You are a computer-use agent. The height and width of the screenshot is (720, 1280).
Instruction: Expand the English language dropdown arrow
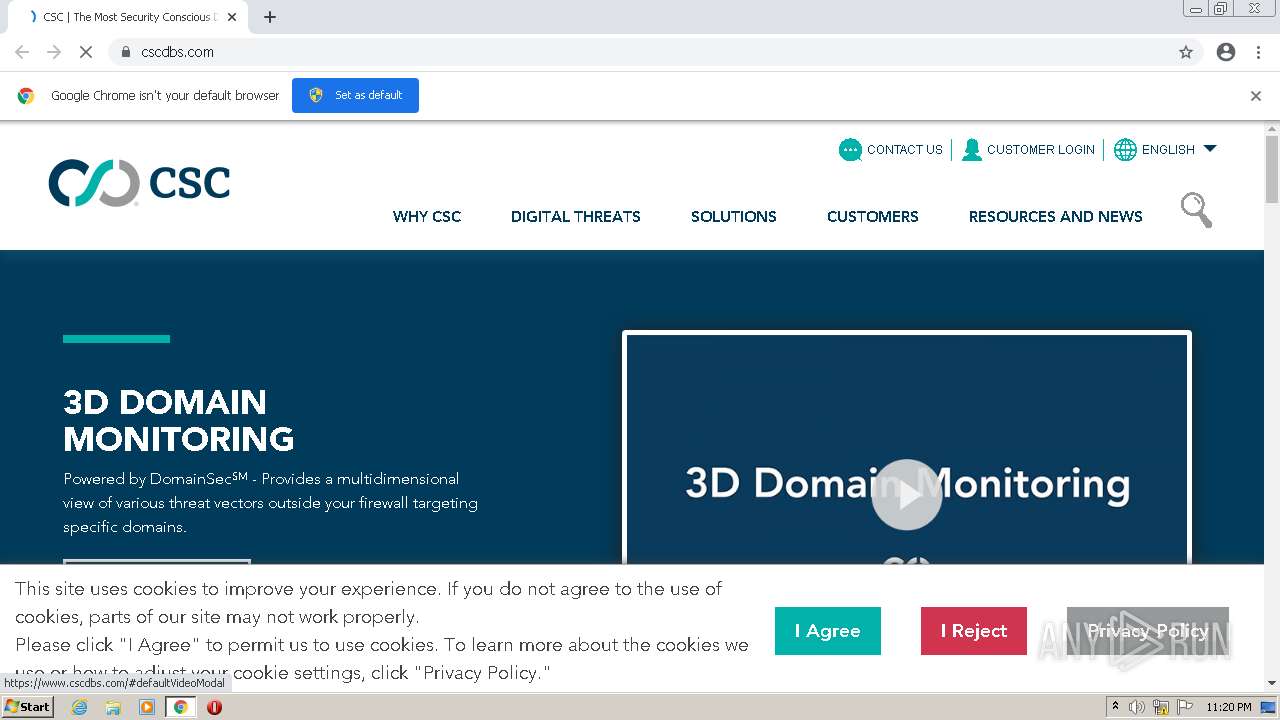[x=1210, y=149]
